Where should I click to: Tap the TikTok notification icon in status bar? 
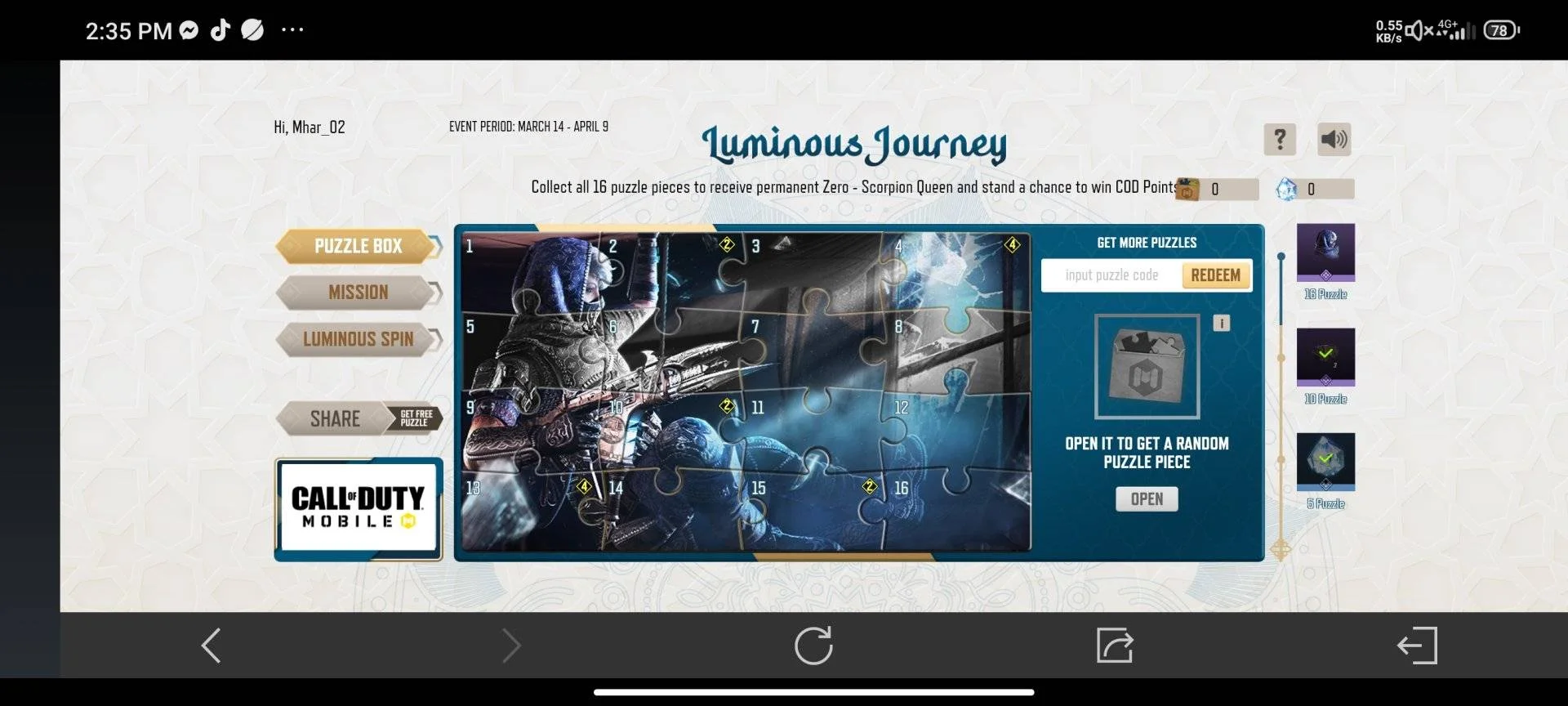220,30
